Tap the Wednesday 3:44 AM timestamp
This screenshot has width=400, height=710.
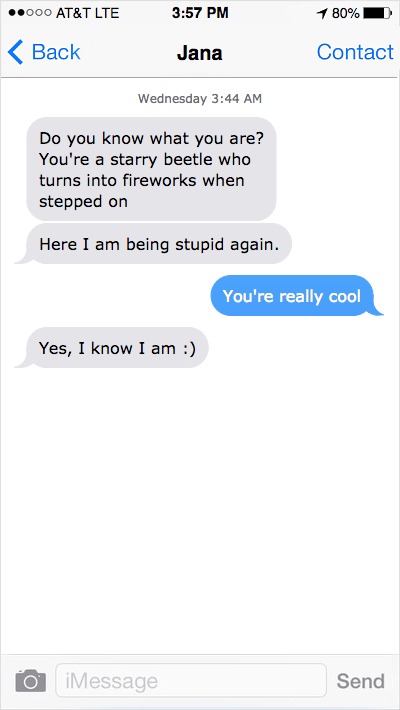coord(200,98)
